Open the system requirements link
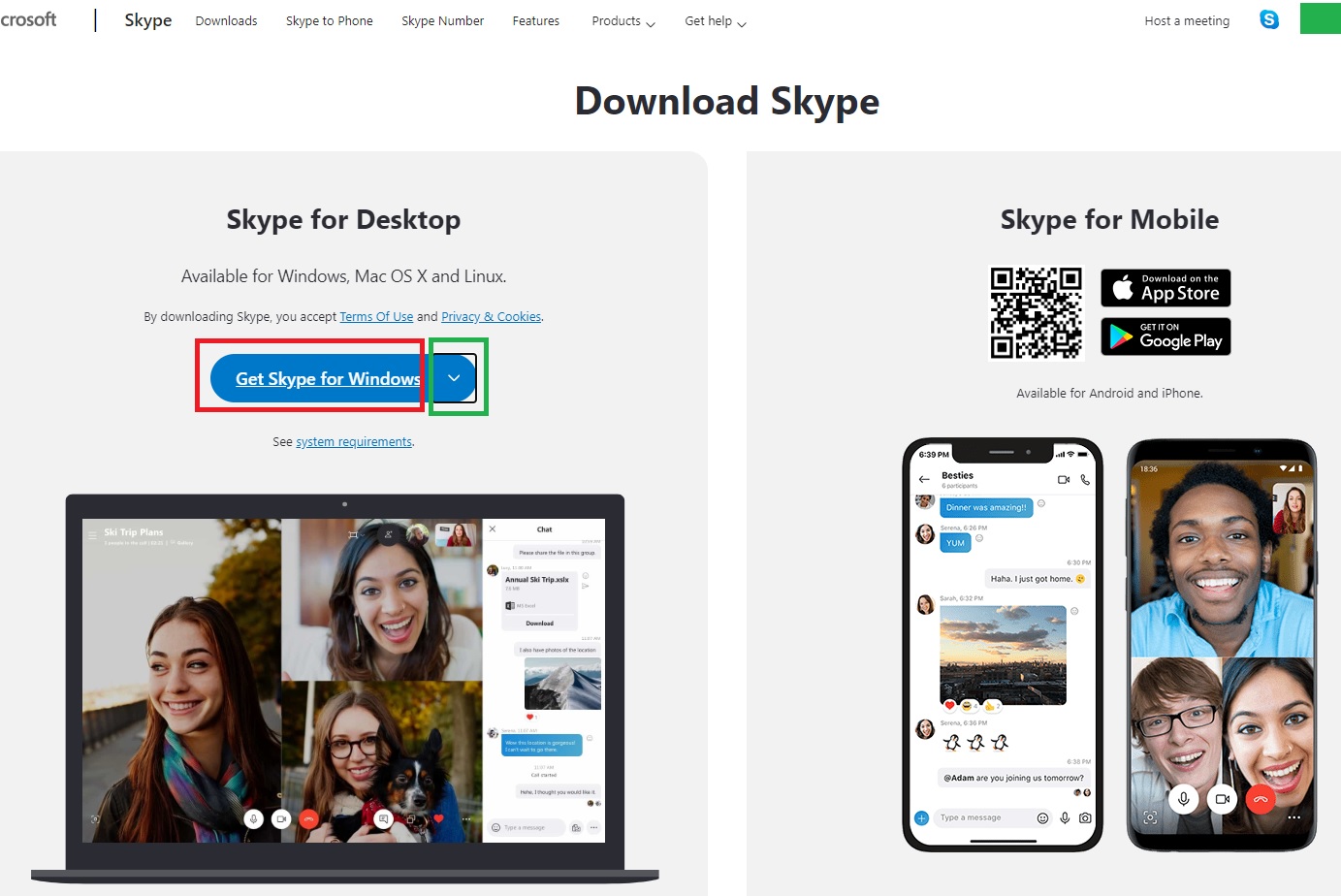 354,441
